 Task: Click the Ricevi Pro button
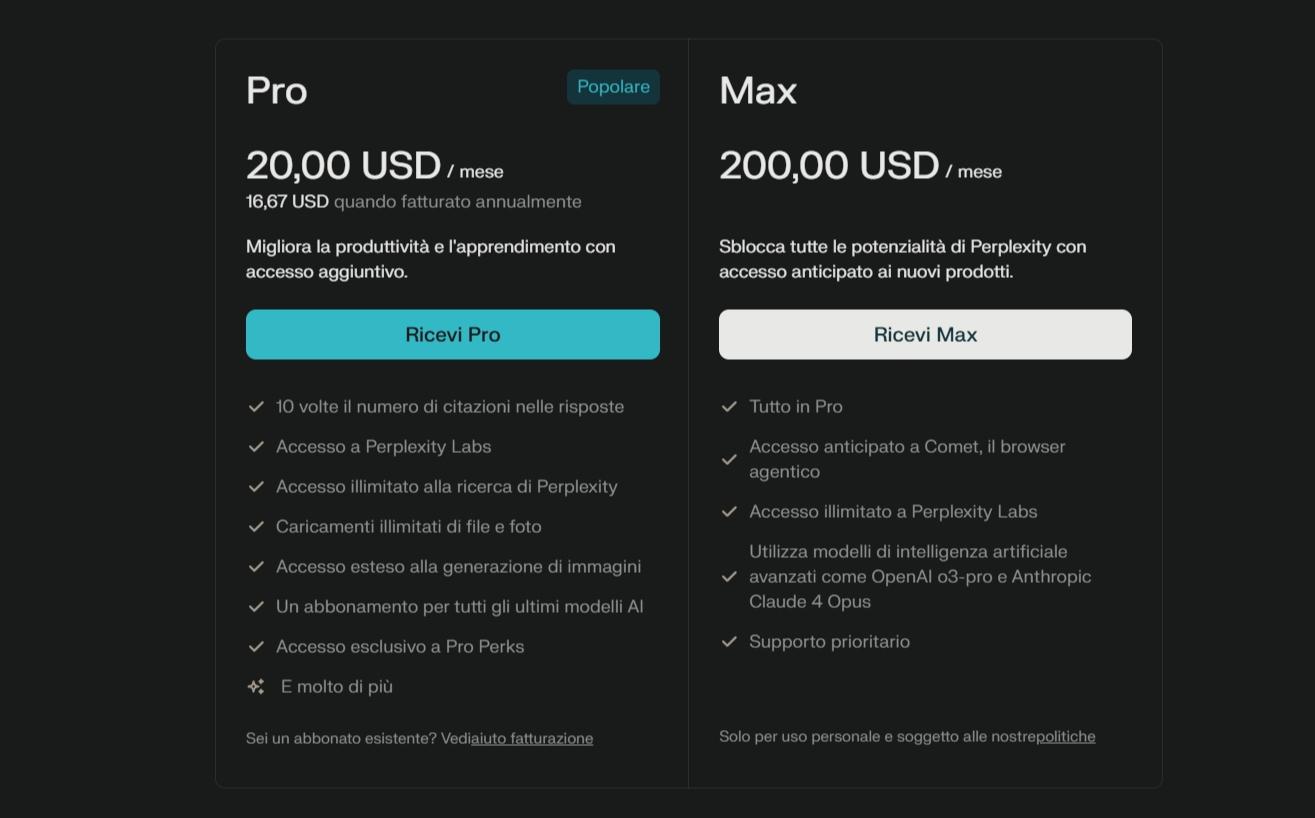pyautogui.click(x=453, y=334)
